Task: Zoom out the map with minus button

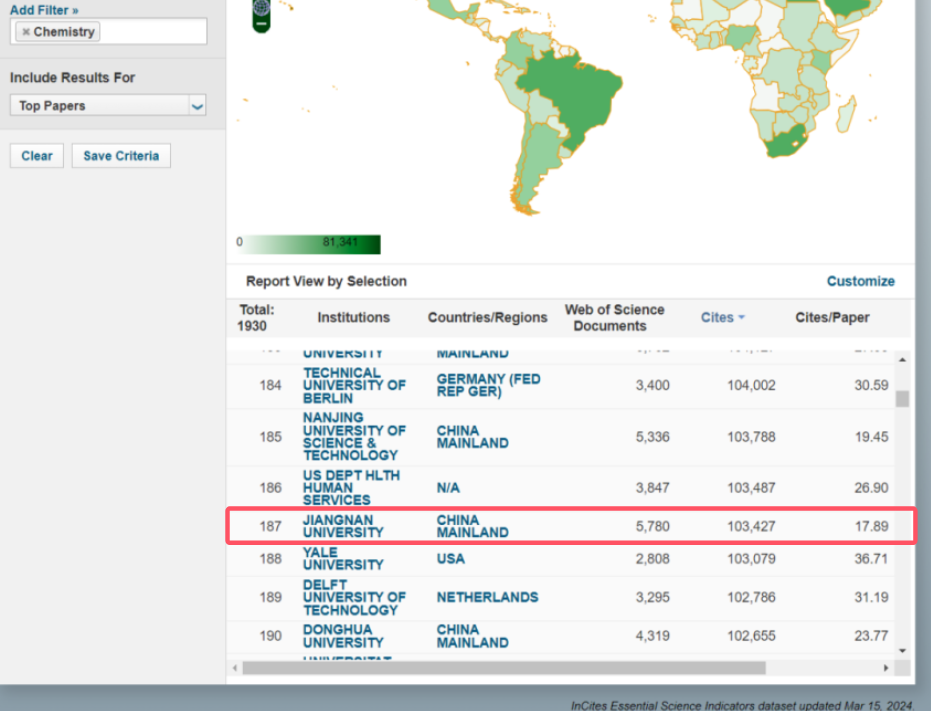Action: pyautogui.click(x=261, y=24)
